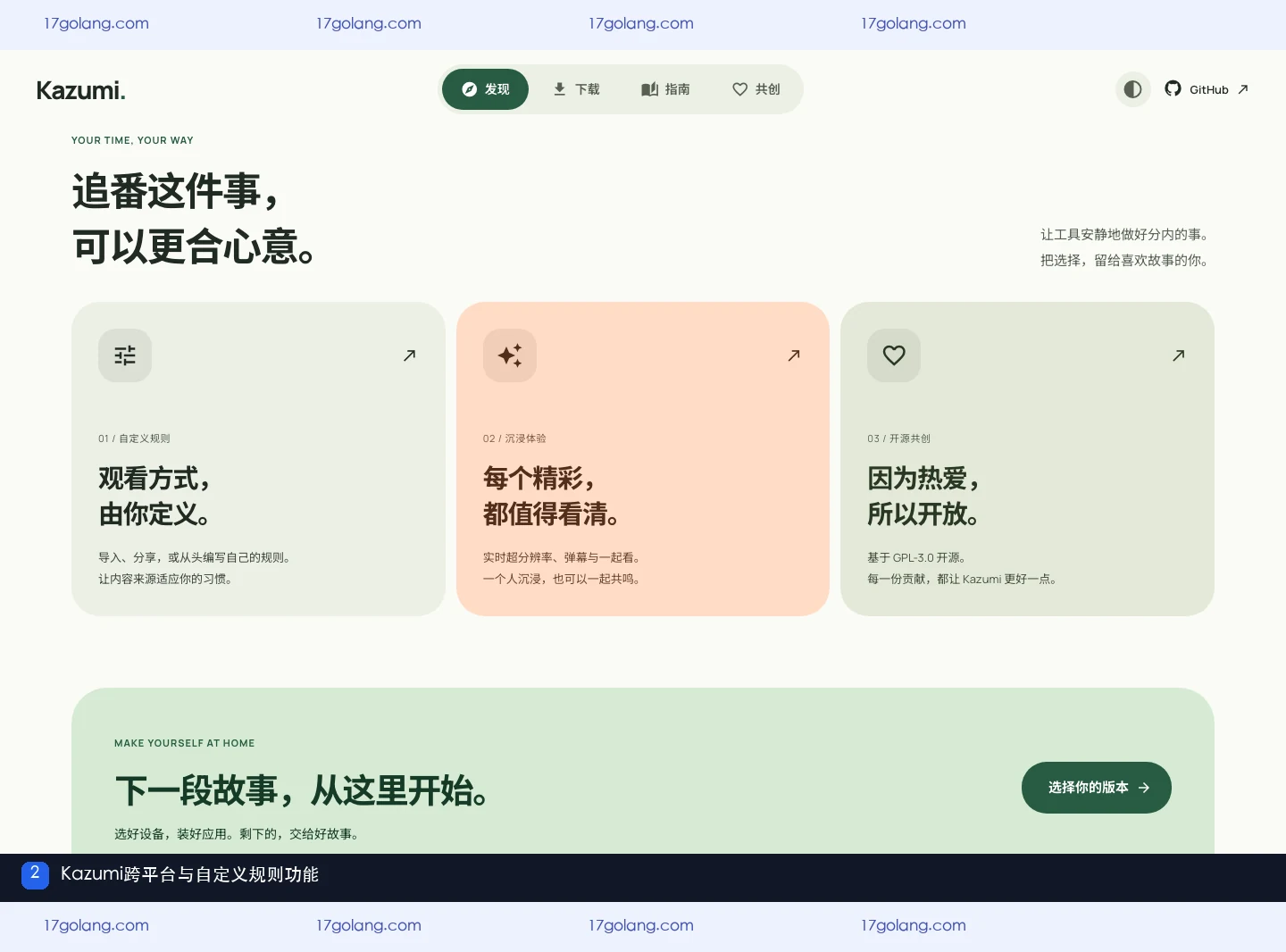Click the book icon beside 指南
Screen dimensions: 1286x952
tap(649, 89)
